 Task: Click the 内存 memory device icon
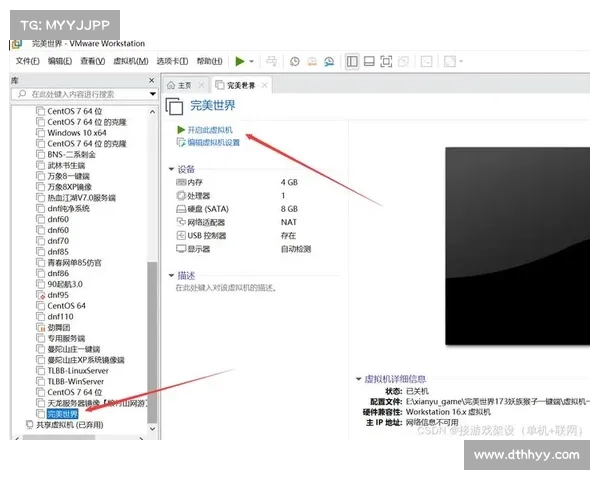pyautogui.click(x=181, y=183)
